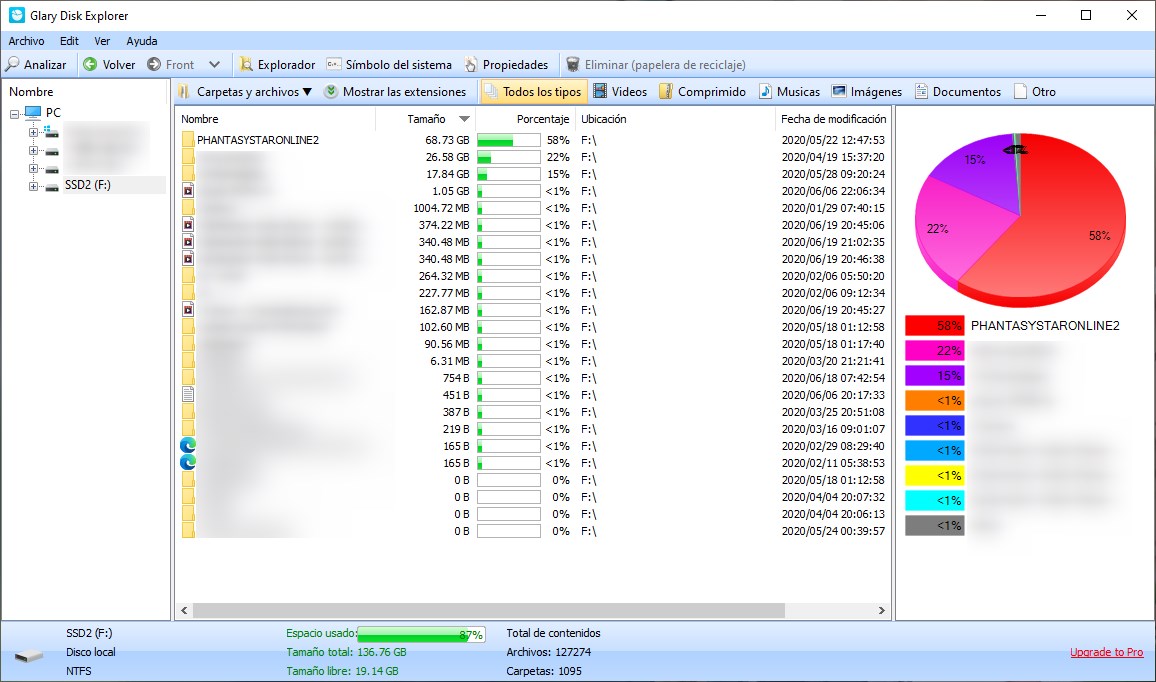
Task: Click the date 2020/05/22 12:47:53
Action: coord(833,140)
